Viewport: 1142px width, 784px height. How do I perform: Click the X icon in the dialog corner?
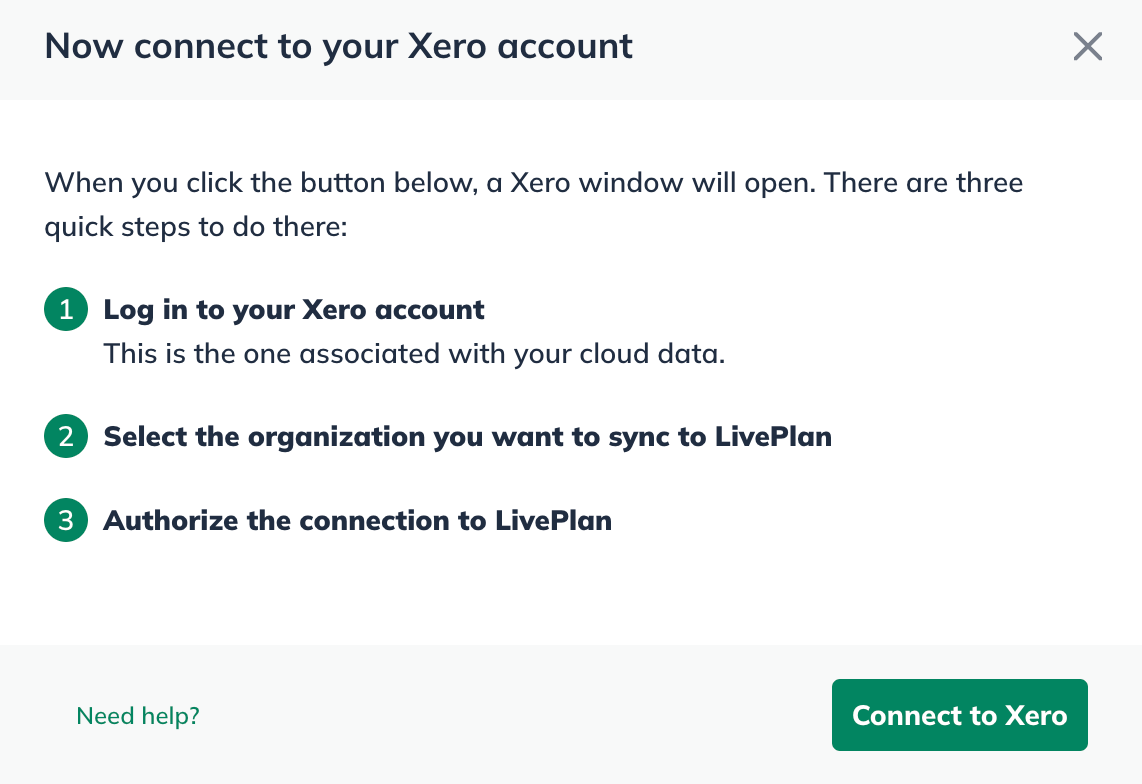(1088, 46)
